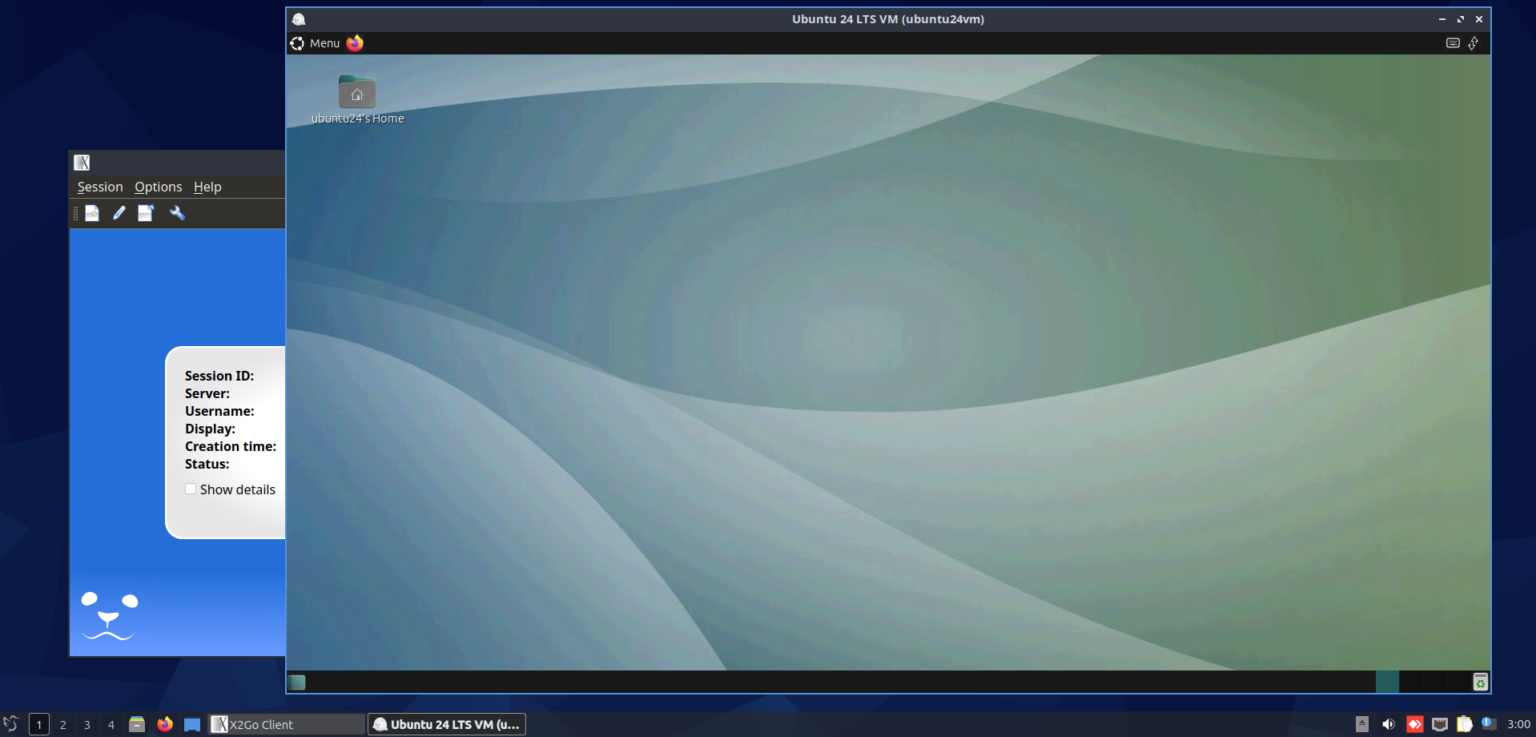Create a new session in X2Go Client
The height and width of the screenshot is (737, 1536).
pos(91,212)
